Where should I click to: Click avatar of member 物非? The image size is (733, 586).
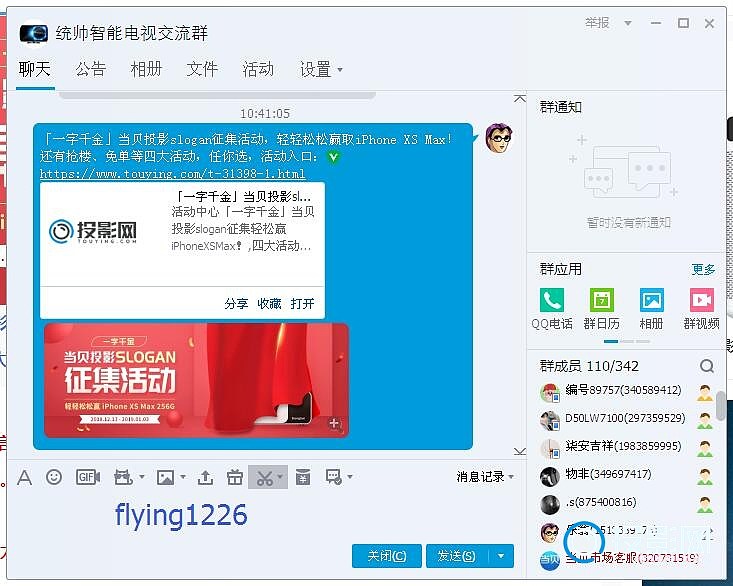[550, 477]
